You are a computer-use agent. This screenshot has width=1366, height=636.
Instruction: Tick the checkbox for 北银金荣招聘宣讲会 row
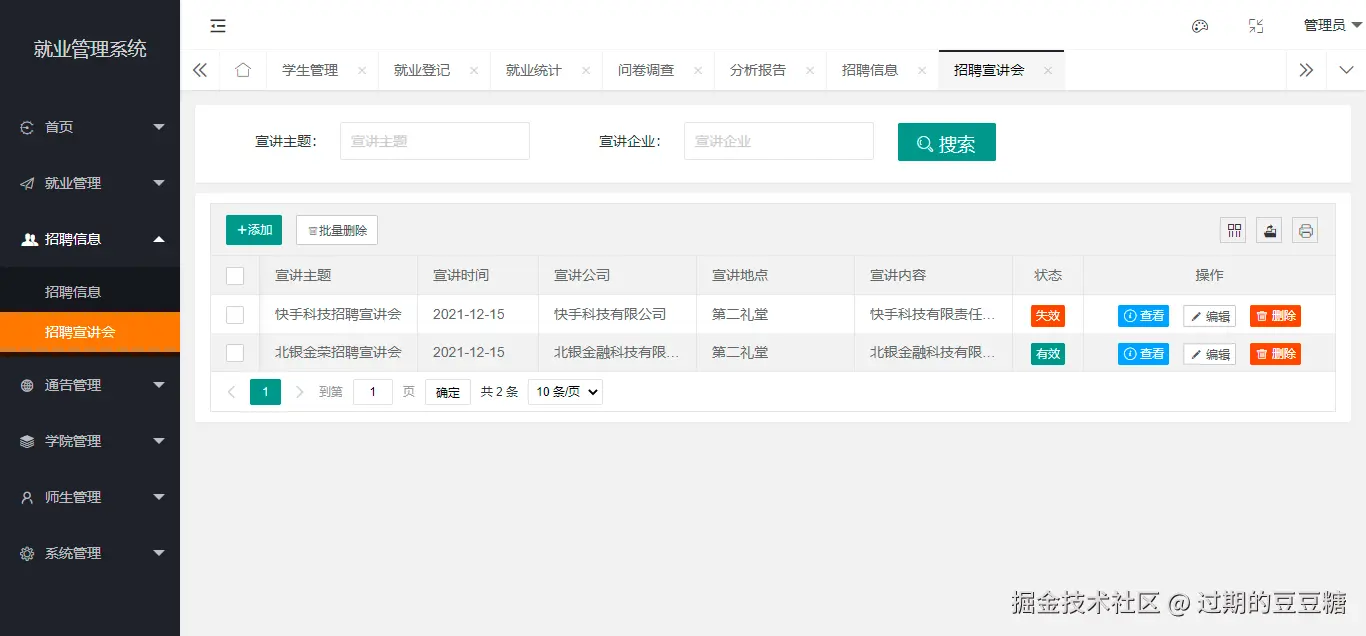click(x=234, y=352)
